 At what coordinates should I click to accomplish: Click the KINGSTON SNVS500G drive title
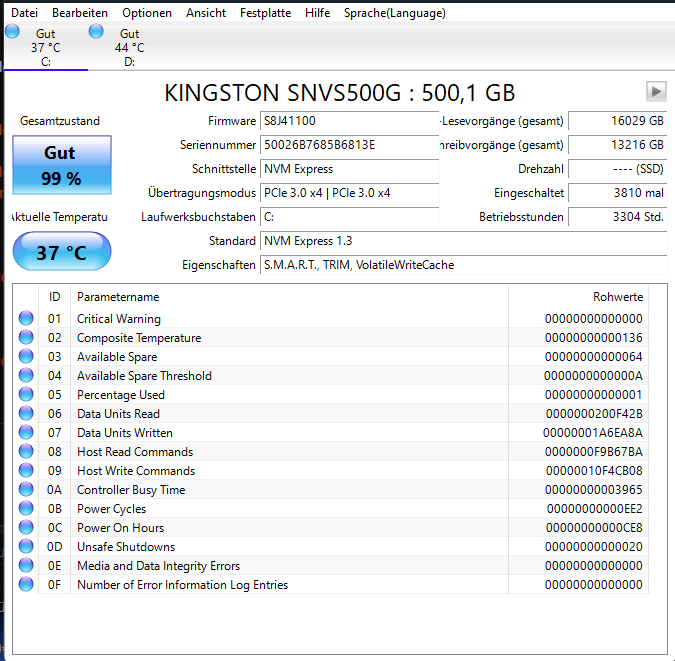pos(340,93)
